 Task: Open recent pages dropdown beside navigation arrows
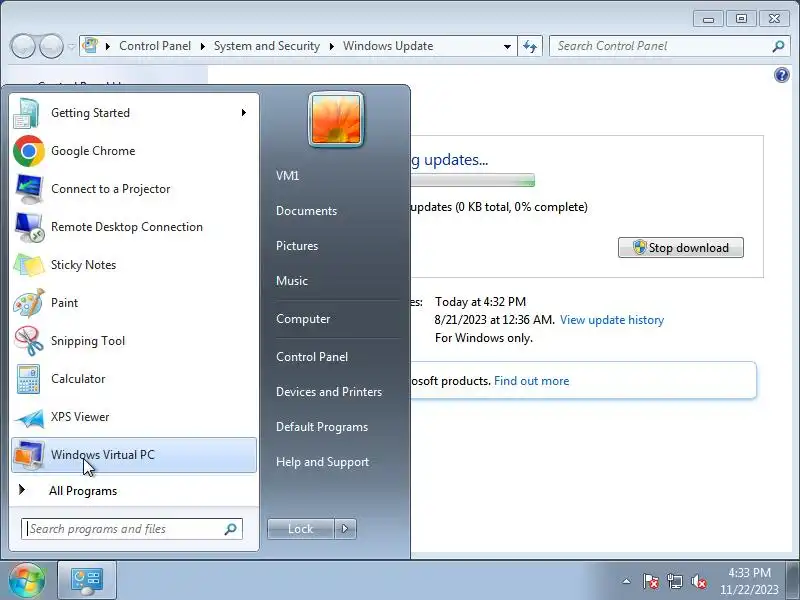tap(71, 46)
